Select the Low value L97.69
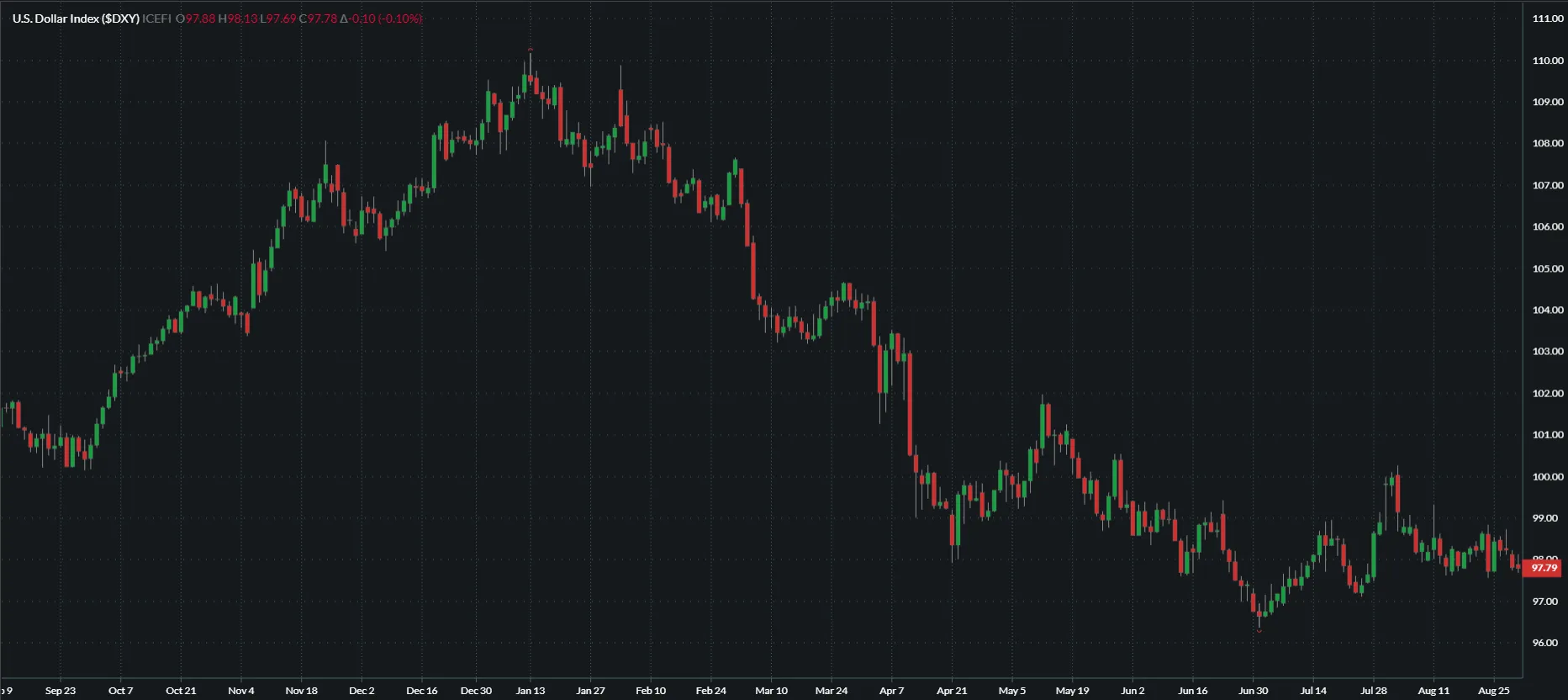The image size is (1568, 700). [278, 19]
